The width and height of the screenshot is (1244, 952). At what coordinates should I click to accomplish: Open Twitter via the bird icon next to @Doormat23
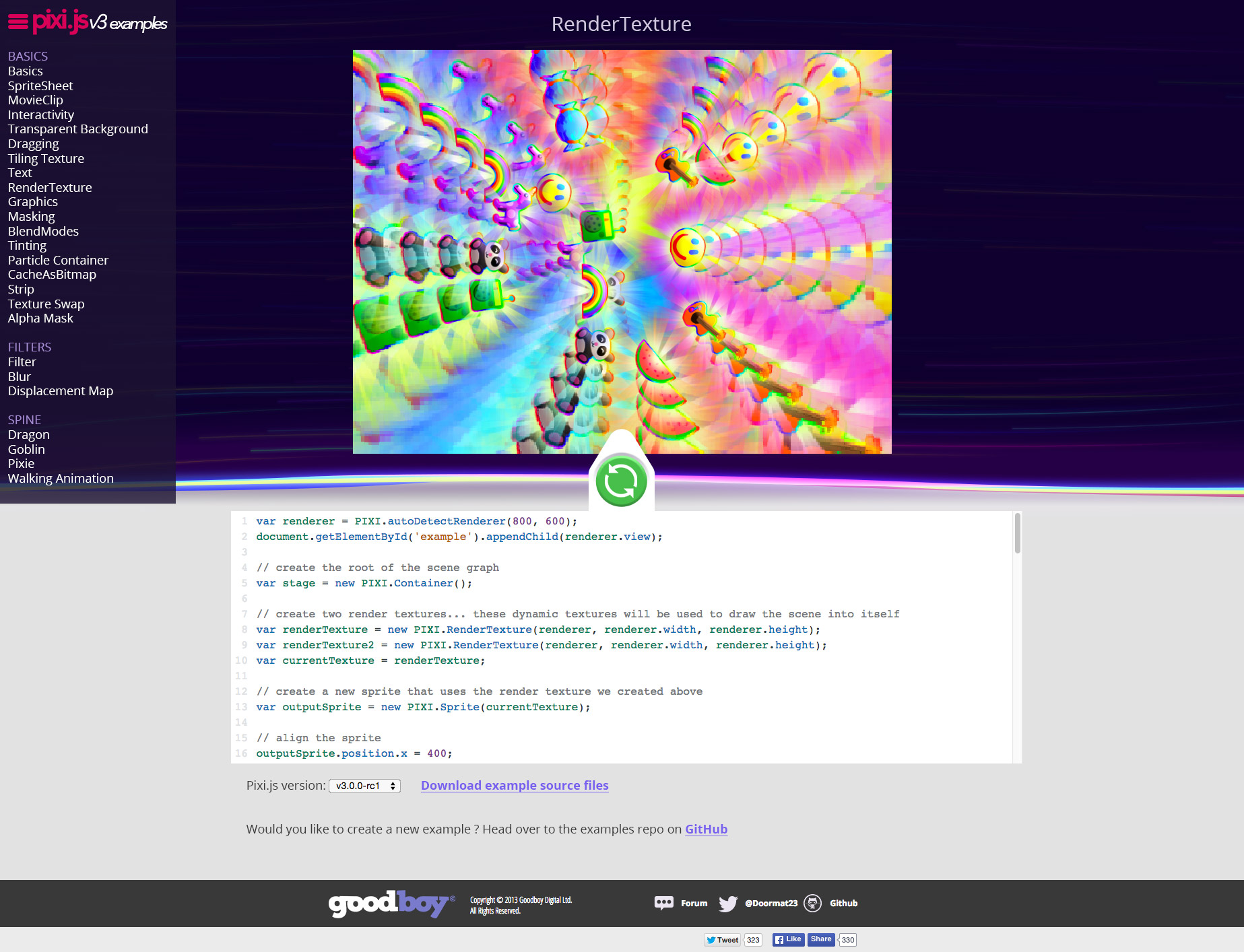tap(728, 903)
